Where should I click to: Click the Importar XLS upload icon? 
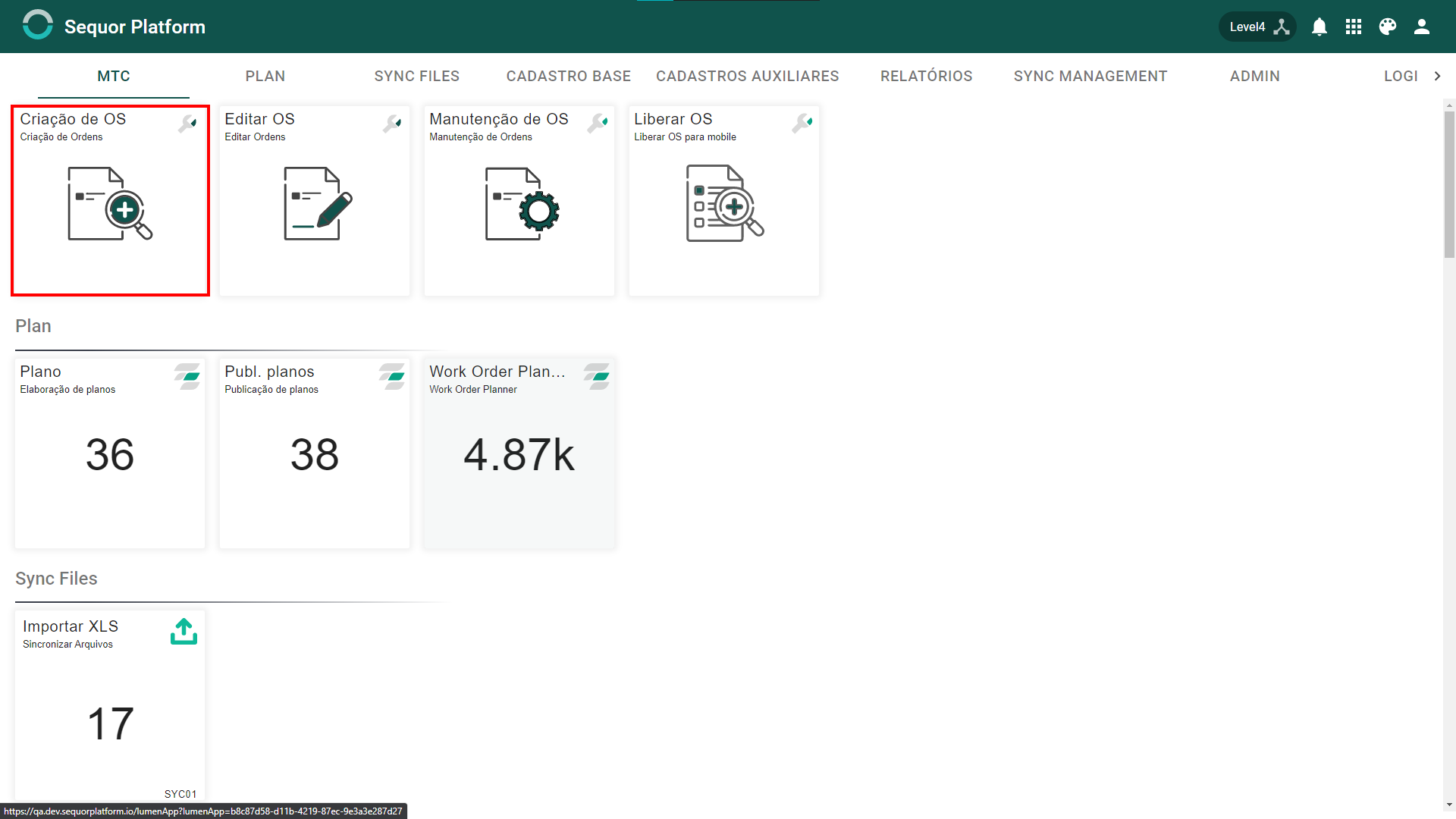pos(184,631)
